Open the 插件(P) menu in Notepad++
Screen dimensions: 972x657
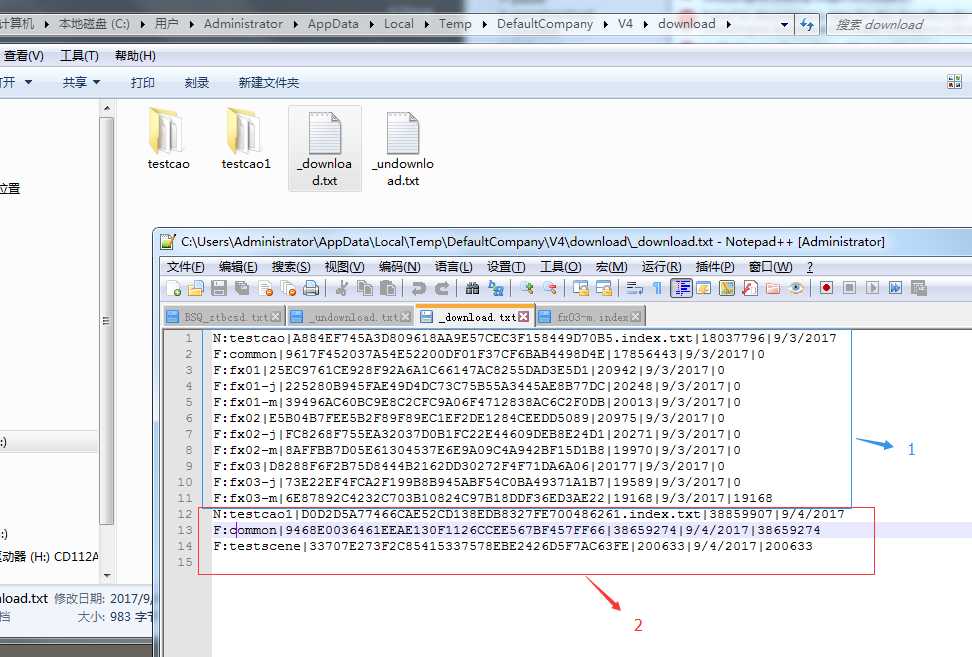[715, 267]
